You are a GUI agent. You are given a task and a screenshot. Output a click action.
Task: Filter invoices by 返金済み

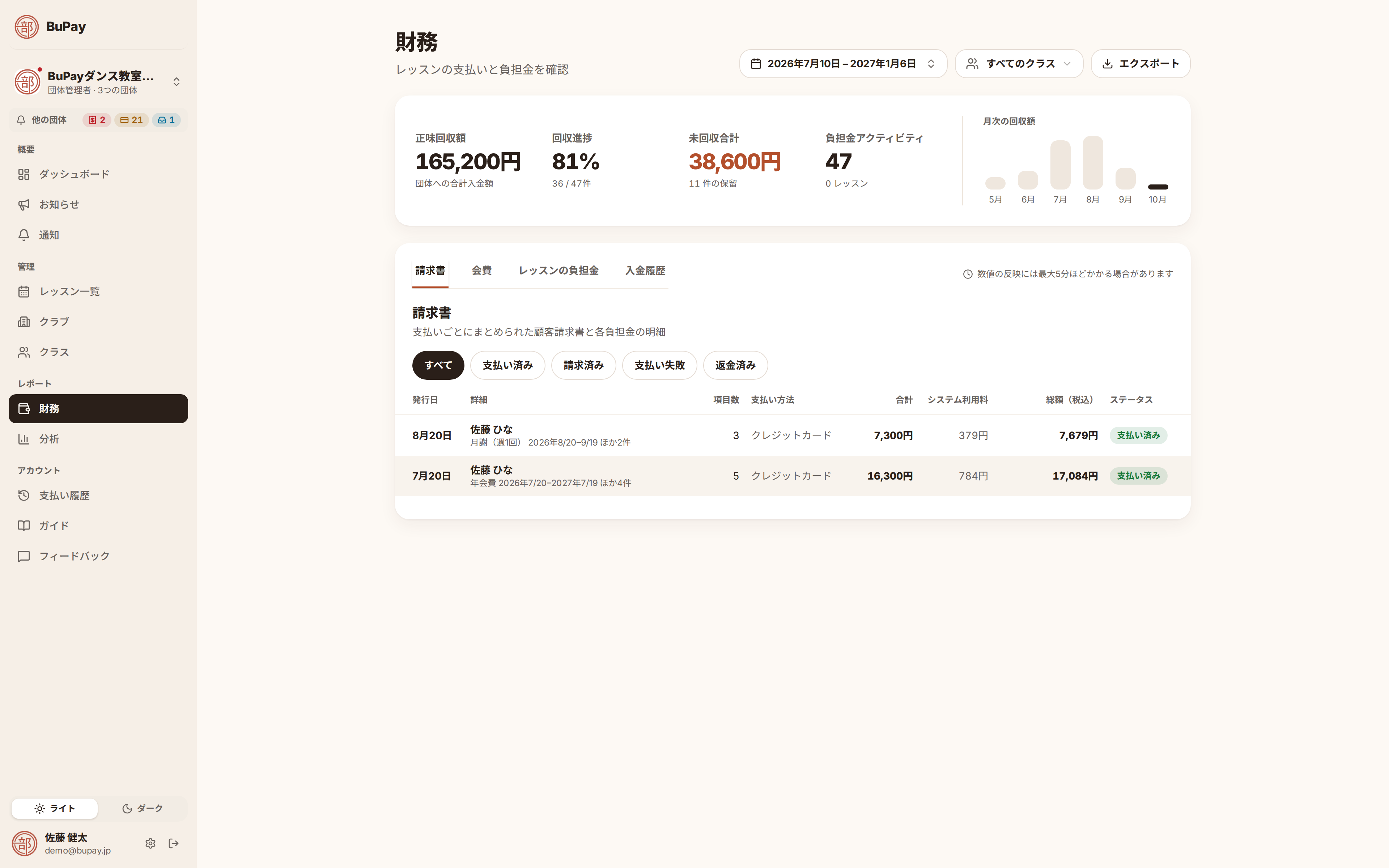[x=735, y=365]
